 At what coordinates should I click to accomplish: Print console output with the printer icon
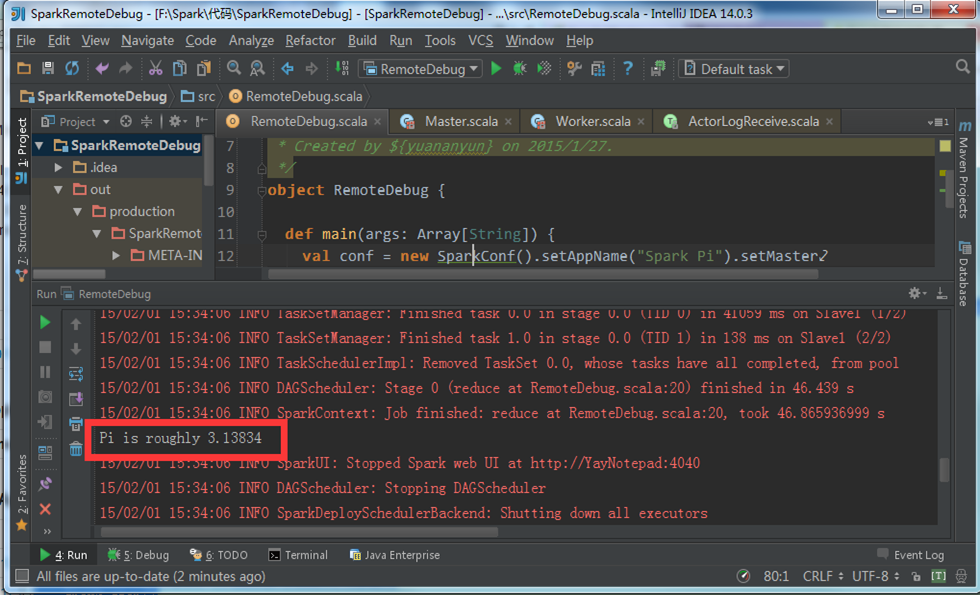76,424
